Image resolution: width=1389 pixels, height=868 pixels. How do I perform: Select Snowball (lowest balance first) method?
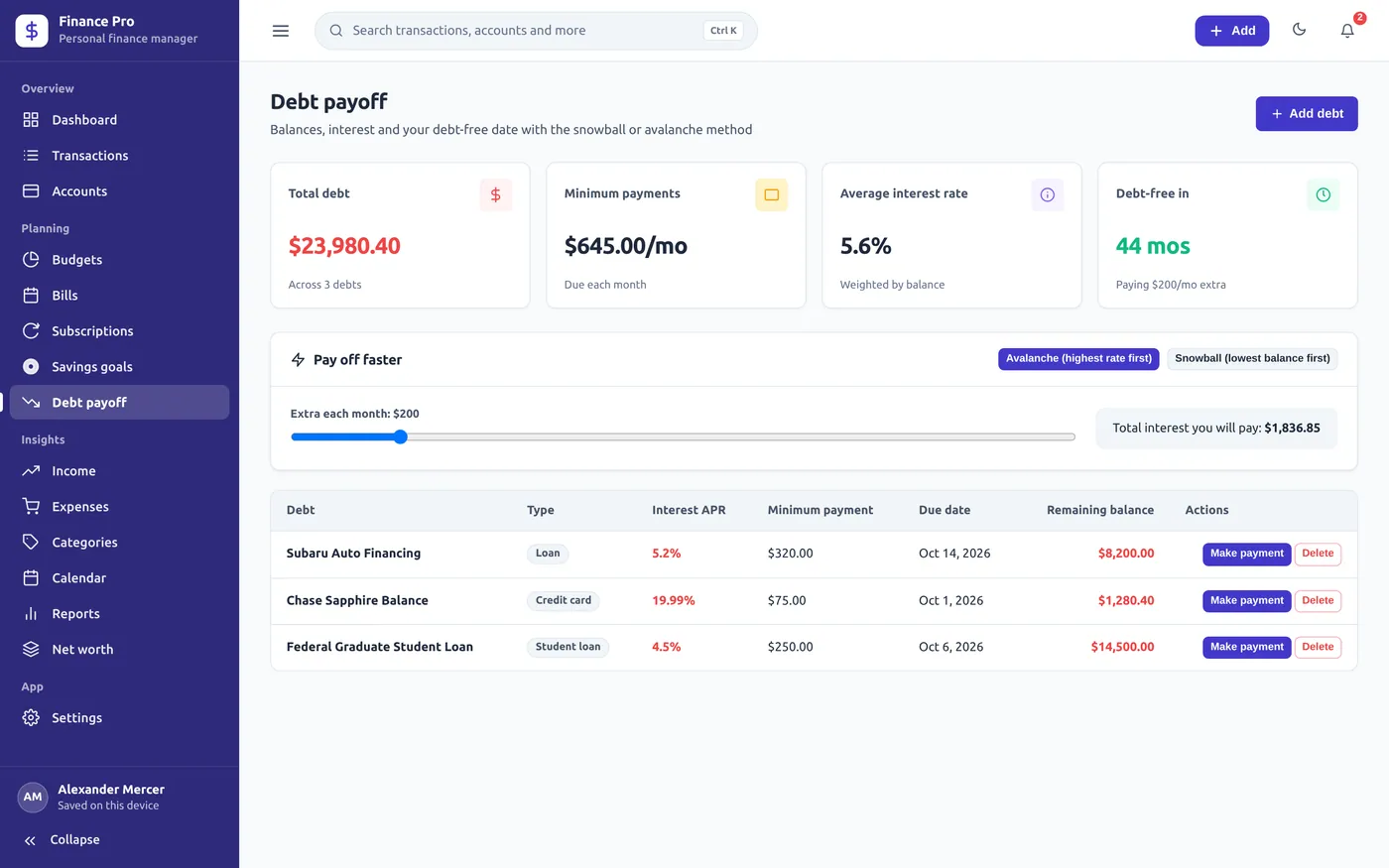click(x=1252, y=359)
